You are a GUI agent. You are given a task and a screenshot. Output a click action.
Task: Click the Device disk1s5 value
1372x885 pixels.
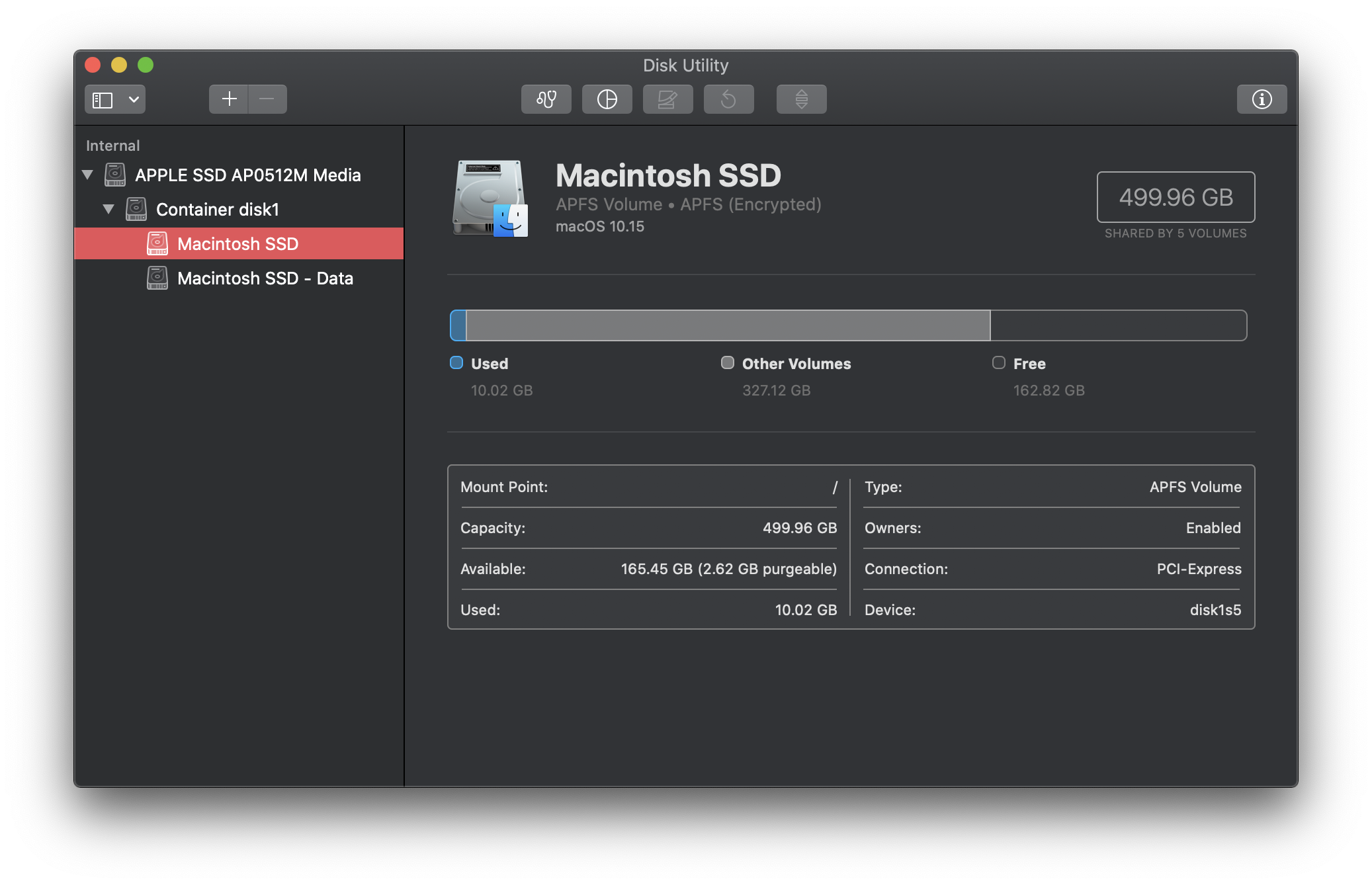point(1215,610)
